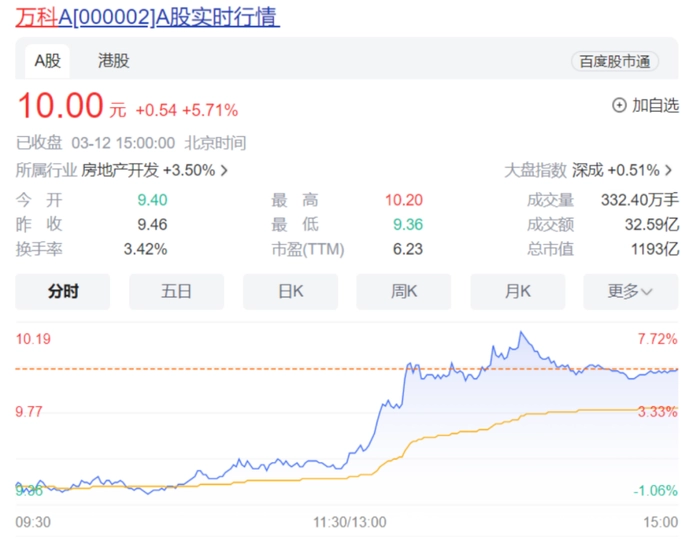Click the 百度股市通 badge button
Image resolution: width=700 pixels, height=540 pixels.
coord(614,62)
